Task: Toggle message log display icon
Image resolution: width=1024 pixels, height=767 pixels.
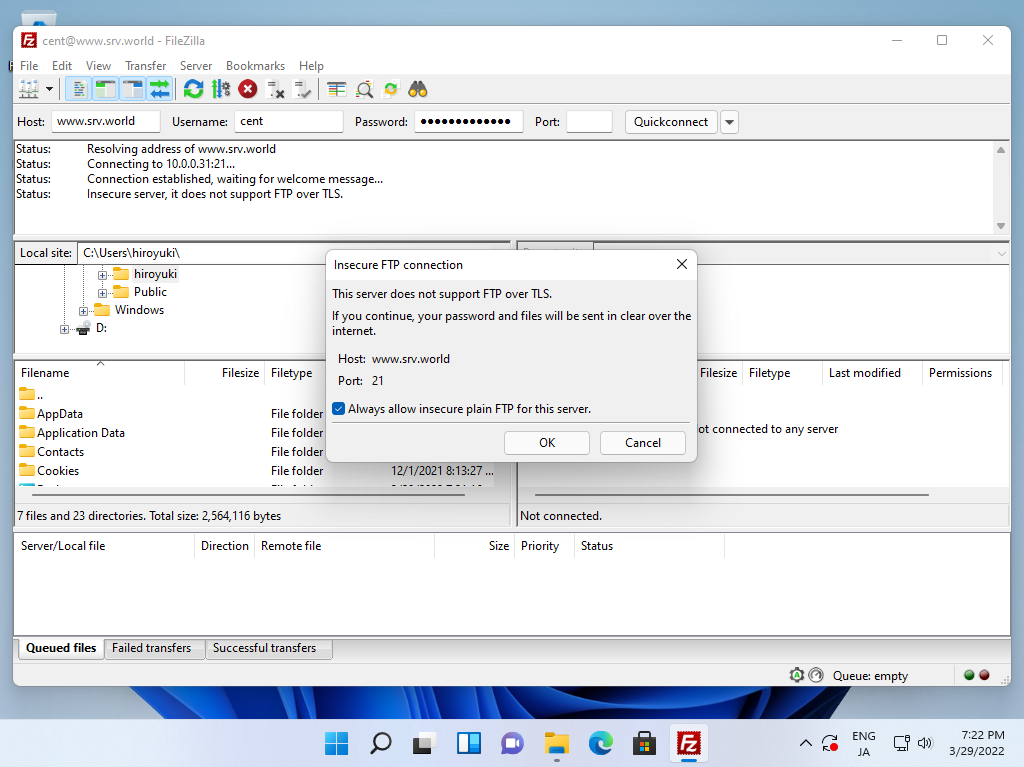Action: (79, 89)
